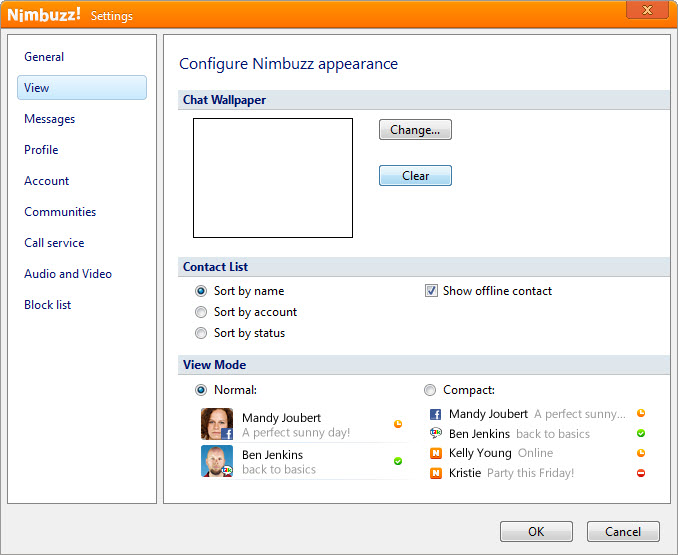Click the blank chat wallpaper preview box
The width and height of the screenshot is (678, 555).
273,178
